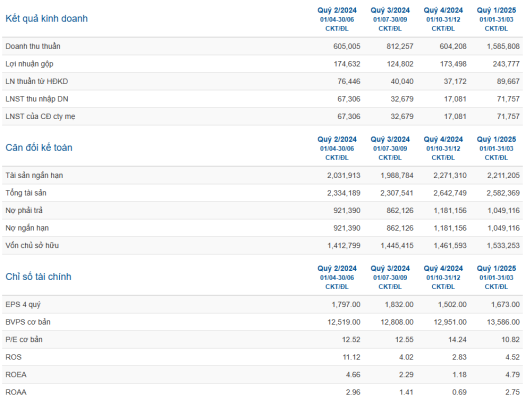Select the BVPS cơ bản row label

click(x=28, y=322)
